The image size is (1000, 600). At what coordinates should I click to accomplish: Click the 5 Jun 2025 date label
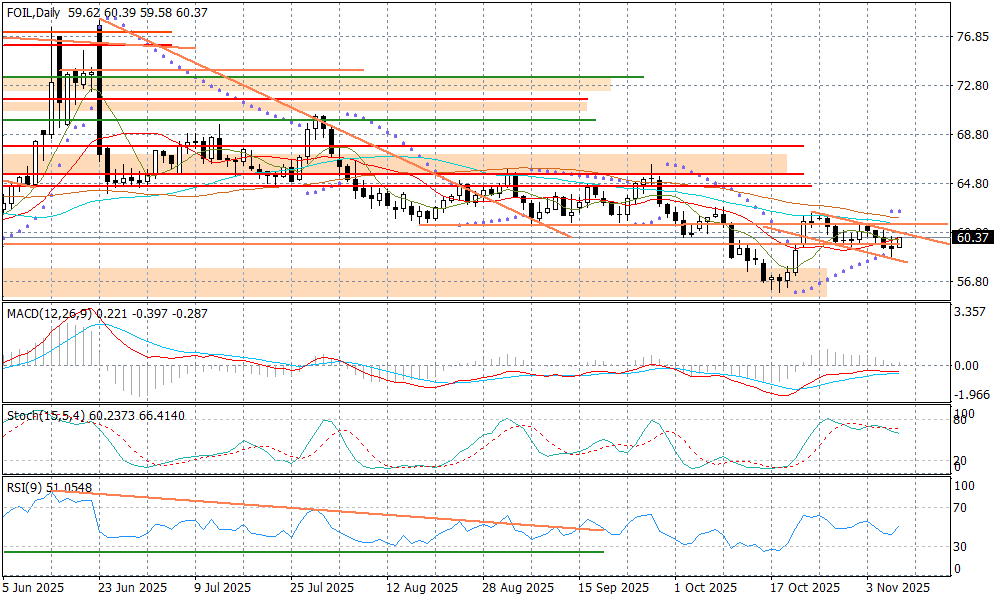(x=36, y=587)
